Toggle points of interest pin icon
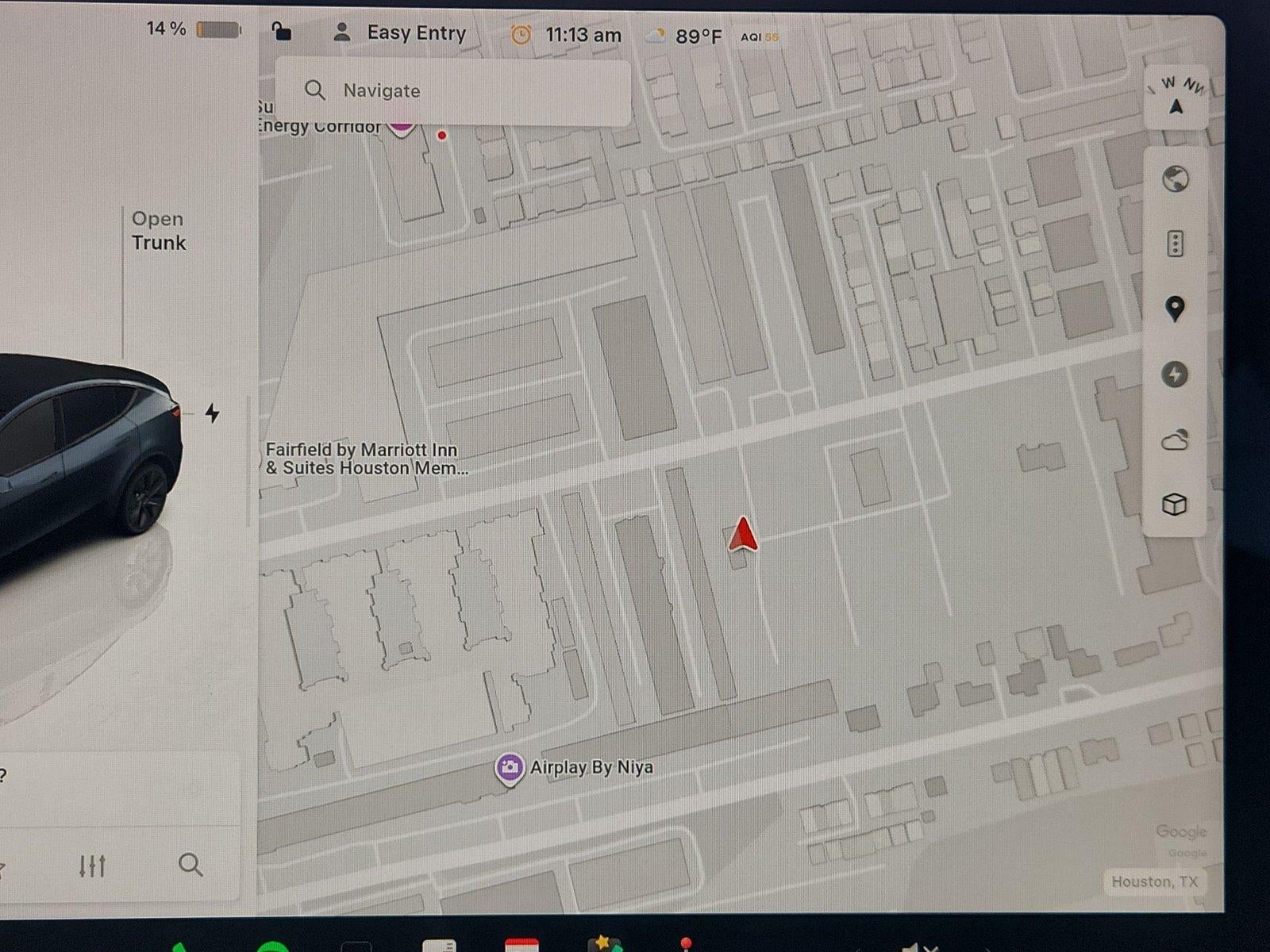The width and height of the screenshot is (1270, 952). coord(1176,309)
